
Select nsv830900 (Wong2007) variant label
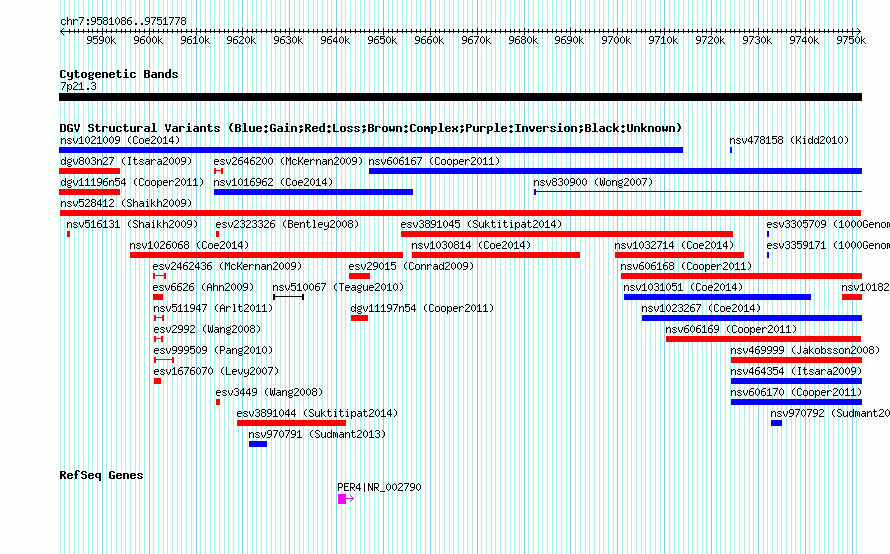click(x=593, y=182)
